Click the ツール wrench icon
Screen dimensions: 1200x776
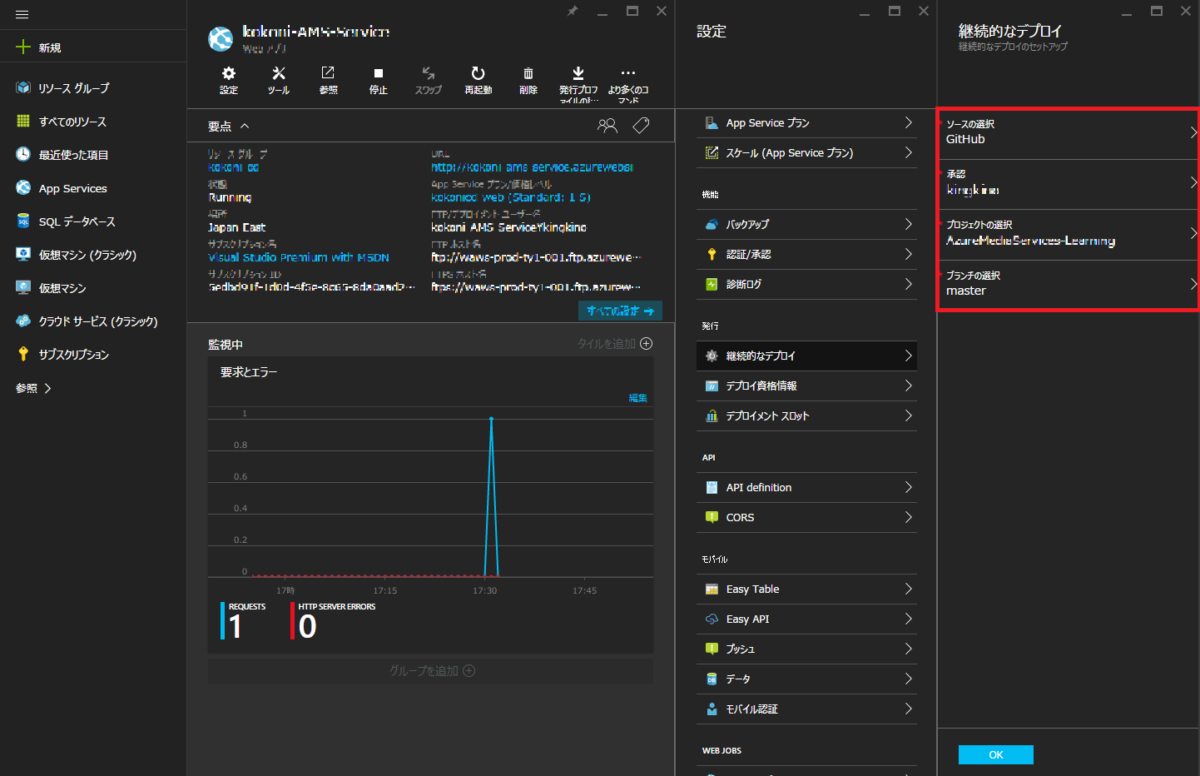279,75
